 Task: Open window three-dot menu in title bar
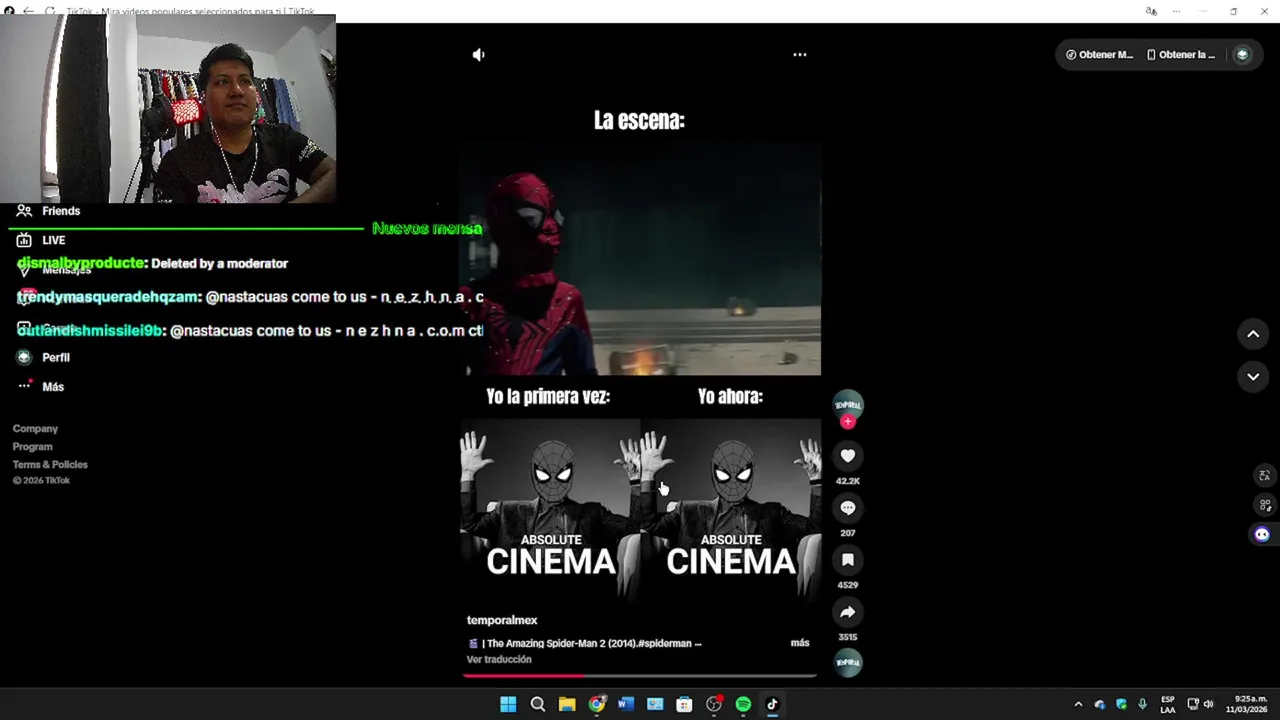[1176, 11]
